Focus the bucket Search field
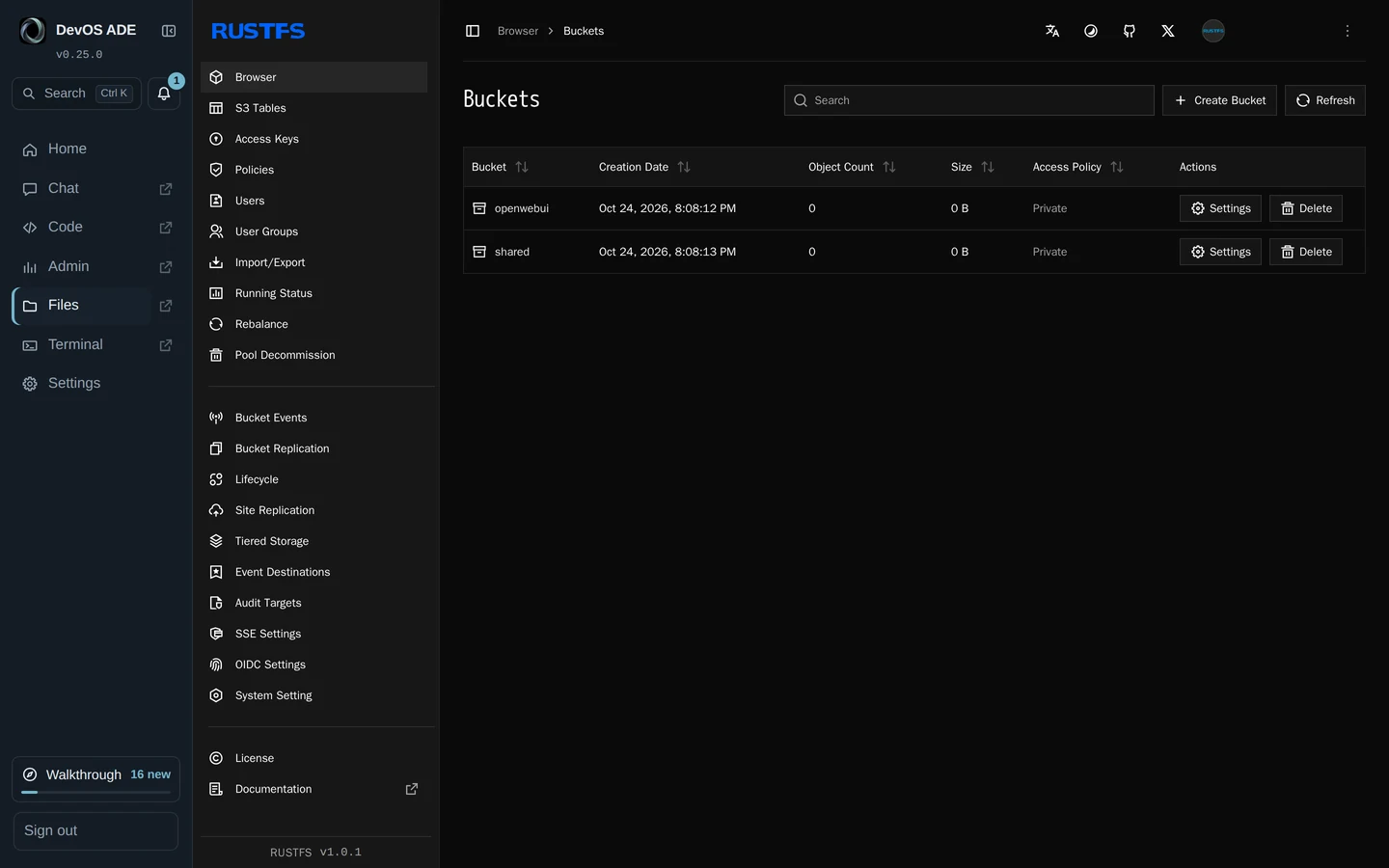1389x868 pixels. [969, 100]
